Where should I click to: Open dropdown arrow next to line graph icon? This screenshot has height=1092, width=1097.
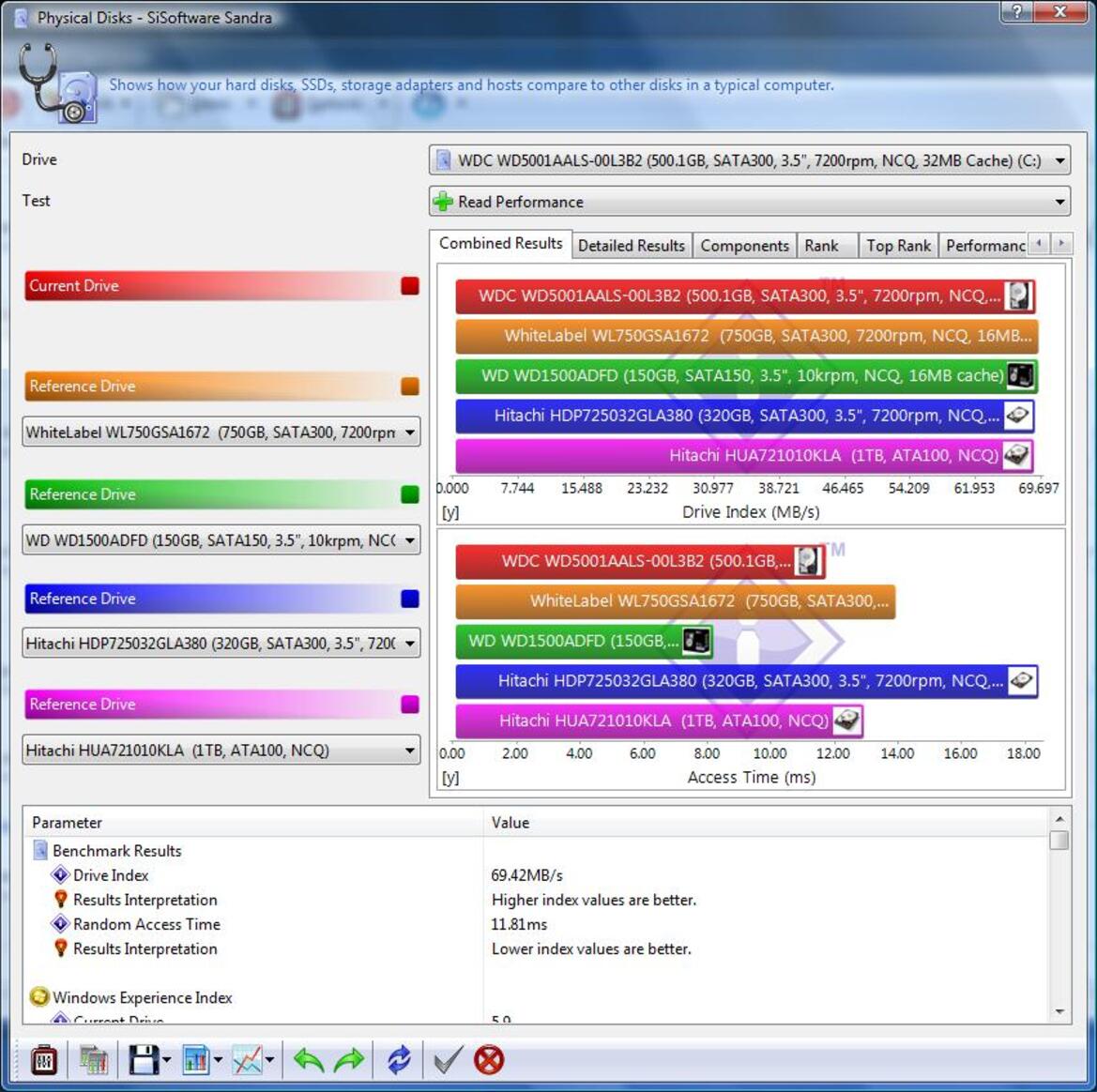pos(269,1060)
